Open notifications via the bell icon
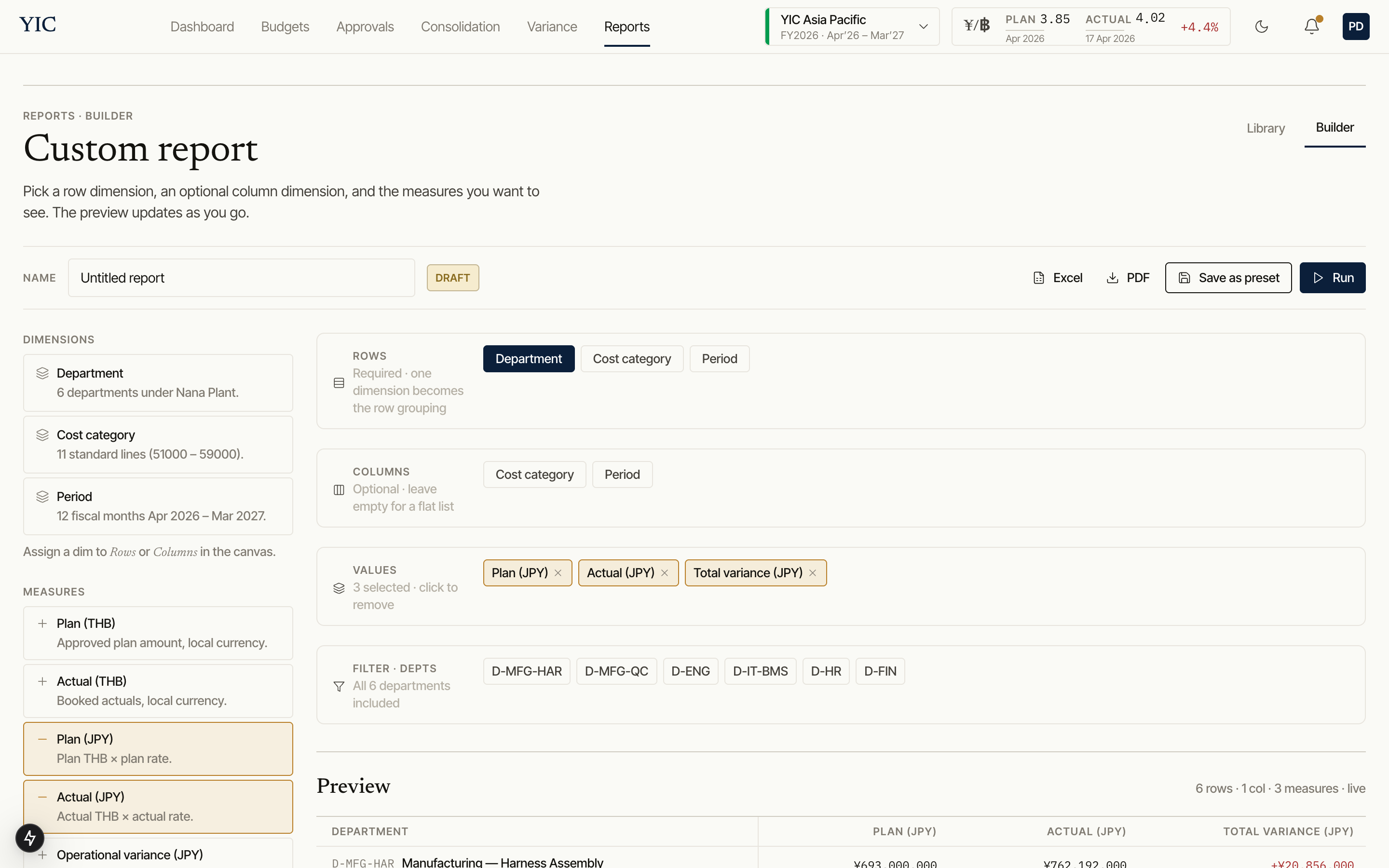1389x868 pixels. click(1311, 27)
